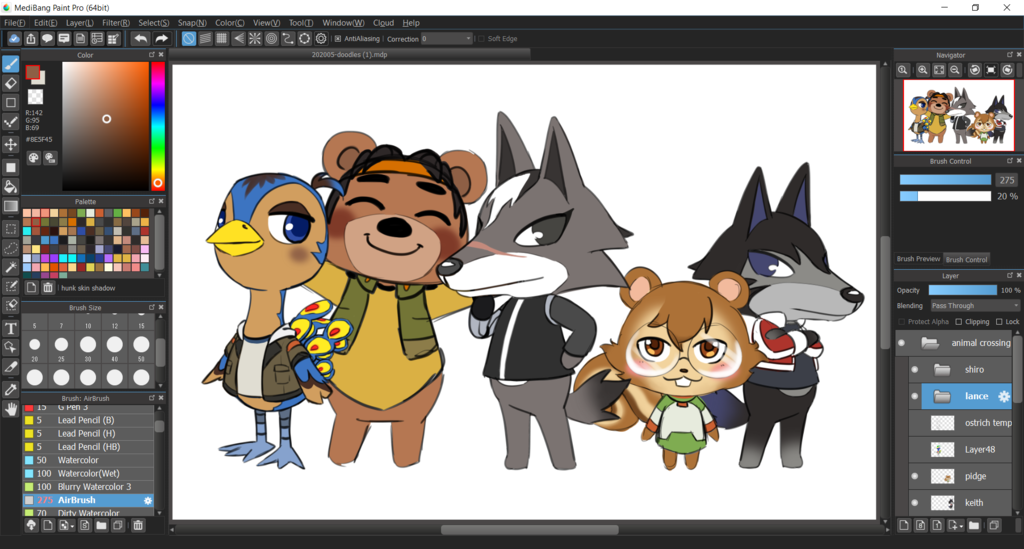The image size is (1024, 549).
Task: Enable the parallel lines snap
Action: (x=205, y=39)
